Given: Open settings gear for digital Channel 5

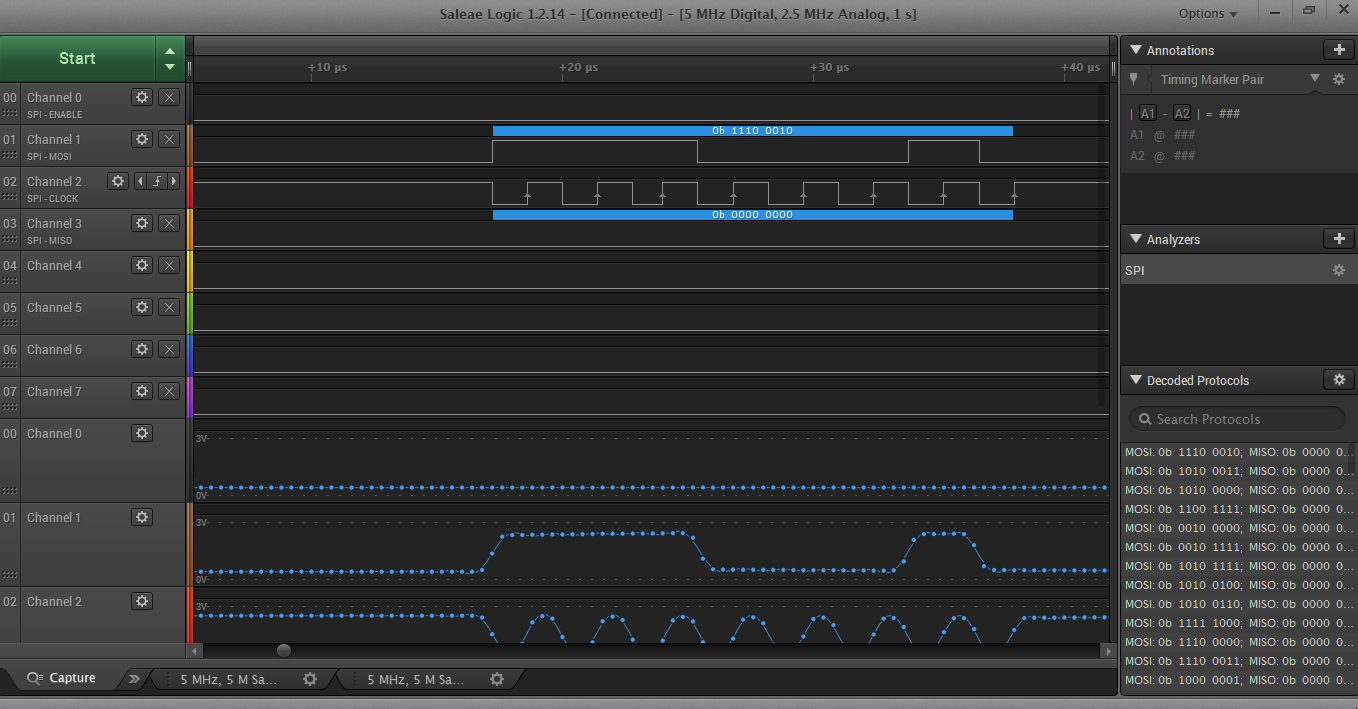Looking at the screenshot, I should pyautogui.click(x=142, y=307).
